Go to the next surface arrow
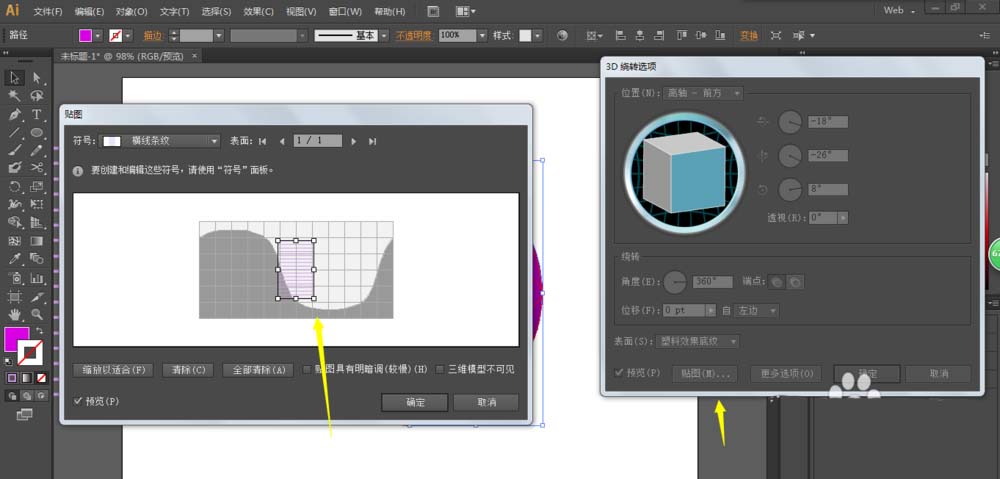This screenshot has height=479, width=1000. click(x=353, y=141)
